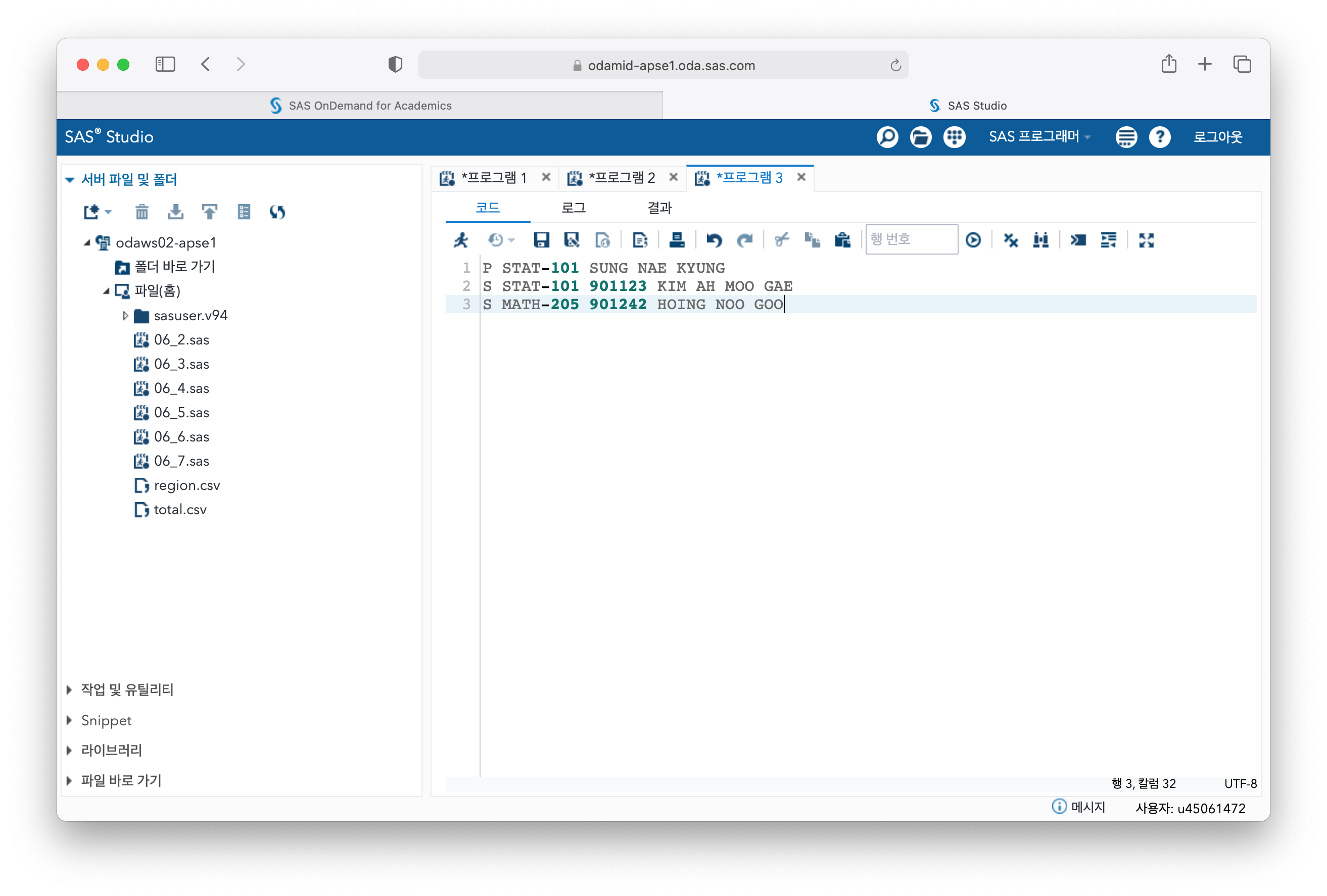Paste using the clipboard icon

pyautogui.click(x=842, y=240)
